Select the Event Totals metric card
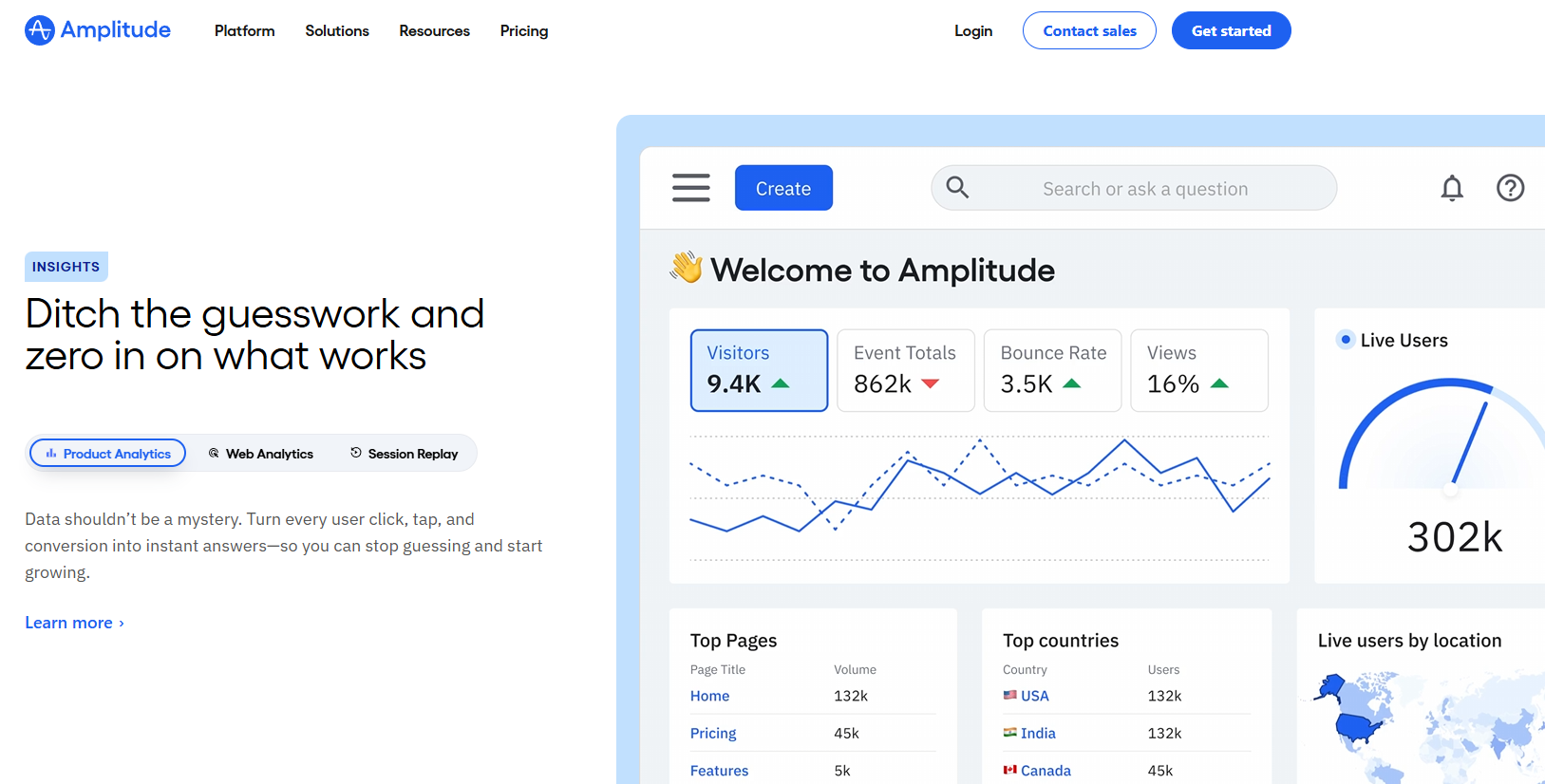The height and width of the screenshot is (784, 1545). (906, 370)
